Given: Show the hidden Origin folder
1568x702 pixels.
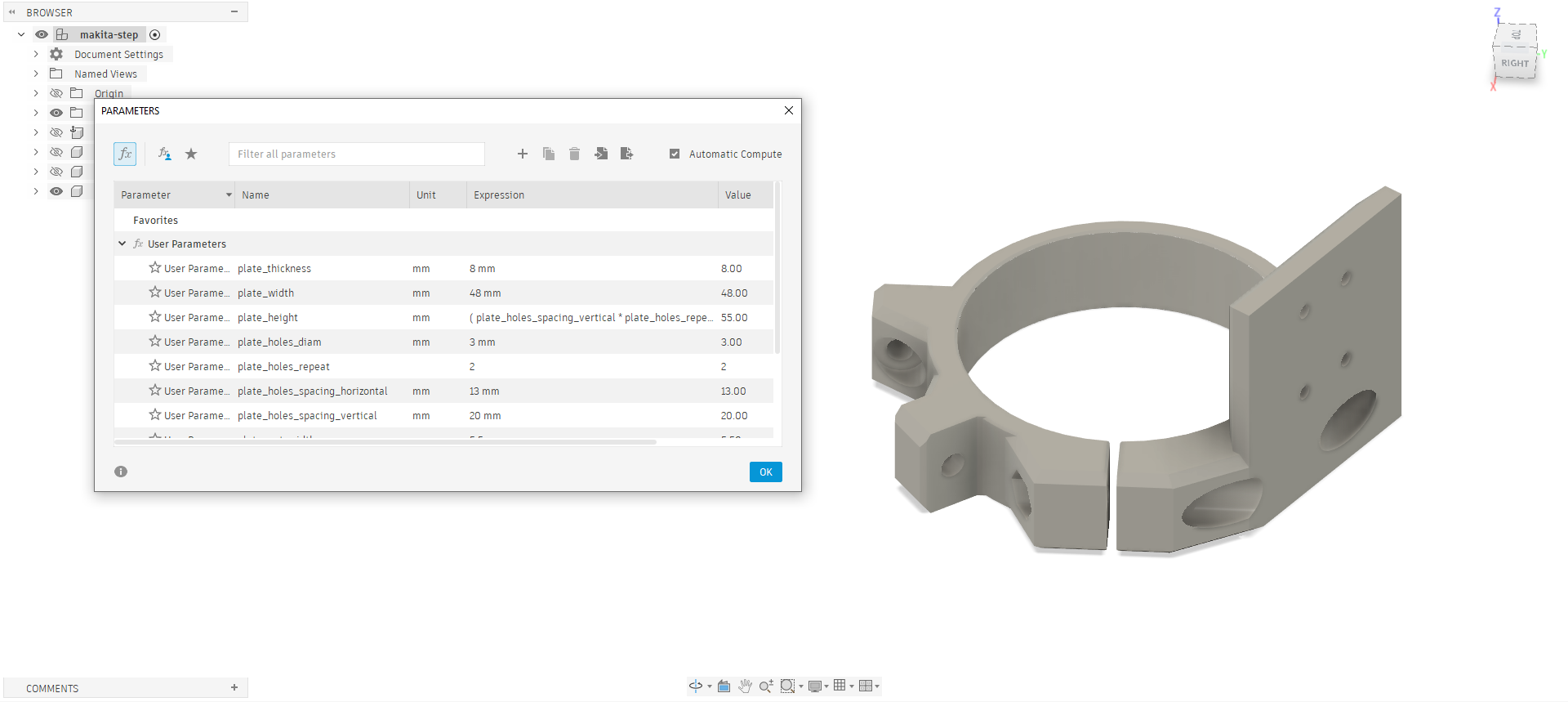Looking at the screenshot, I should coord(56,93).
